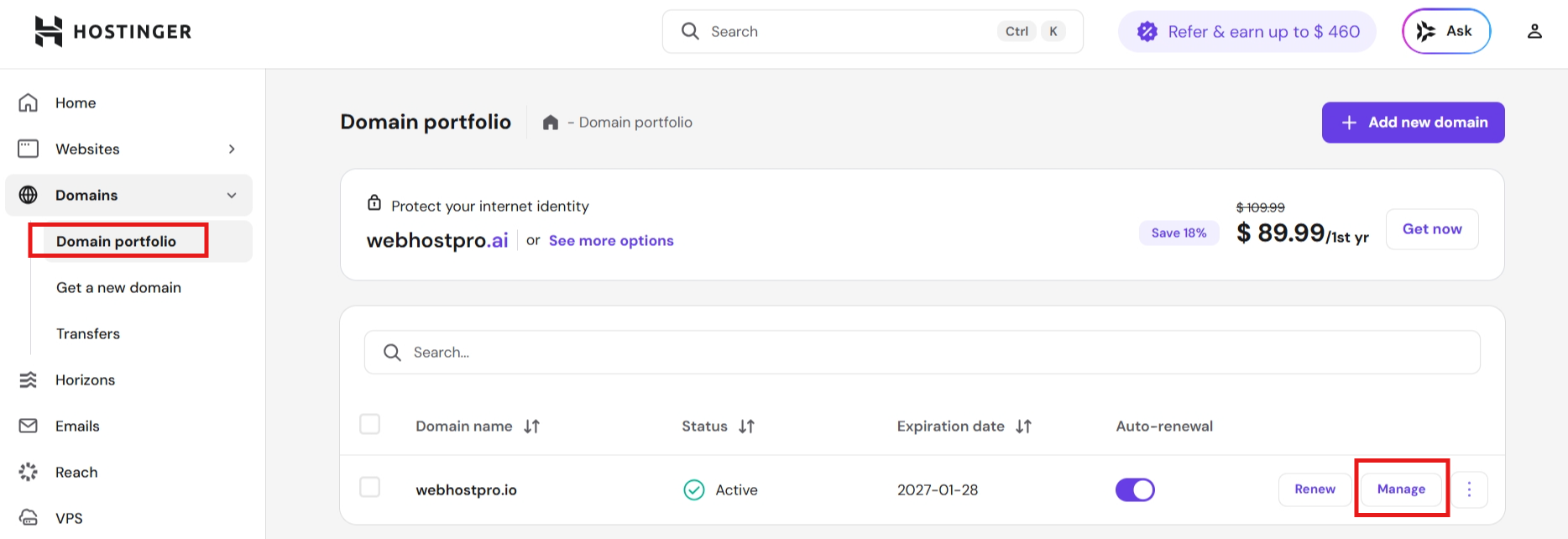Viewport: 1568px width, 539px height.
Task: Click the Hostinger logo
Action: point(113,32)
